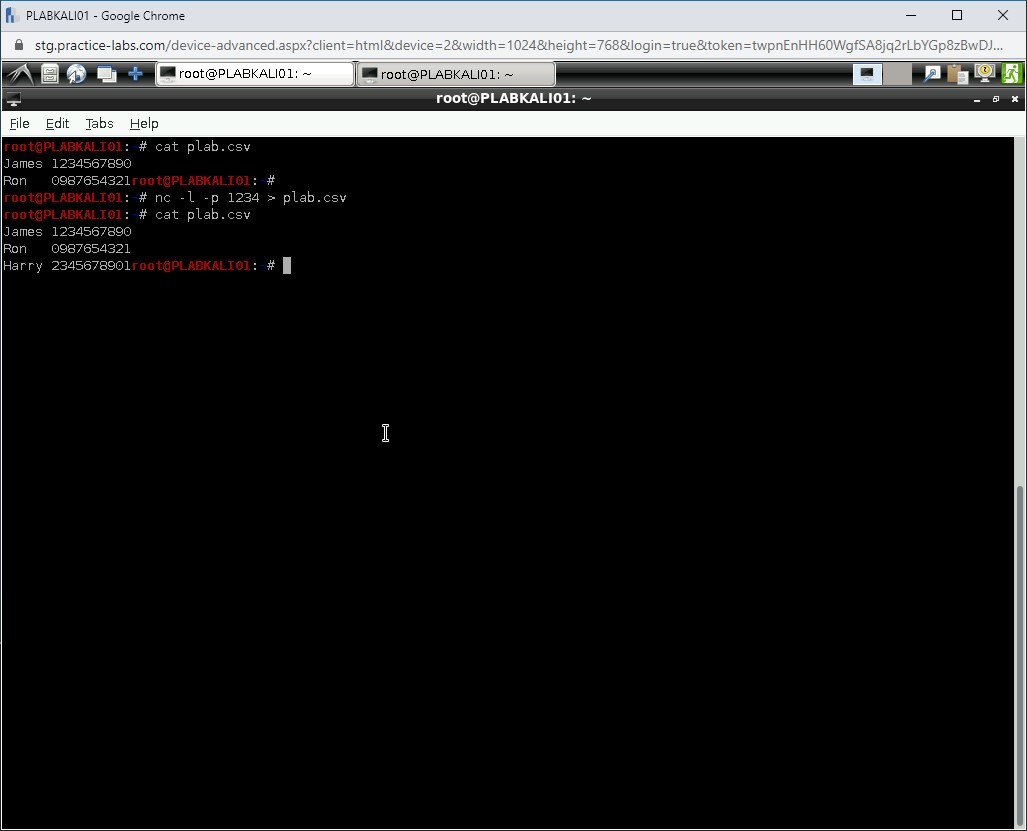Click the Chrome address bar URL
This screenshot has width=1027, height=831.
click(500, 46)
